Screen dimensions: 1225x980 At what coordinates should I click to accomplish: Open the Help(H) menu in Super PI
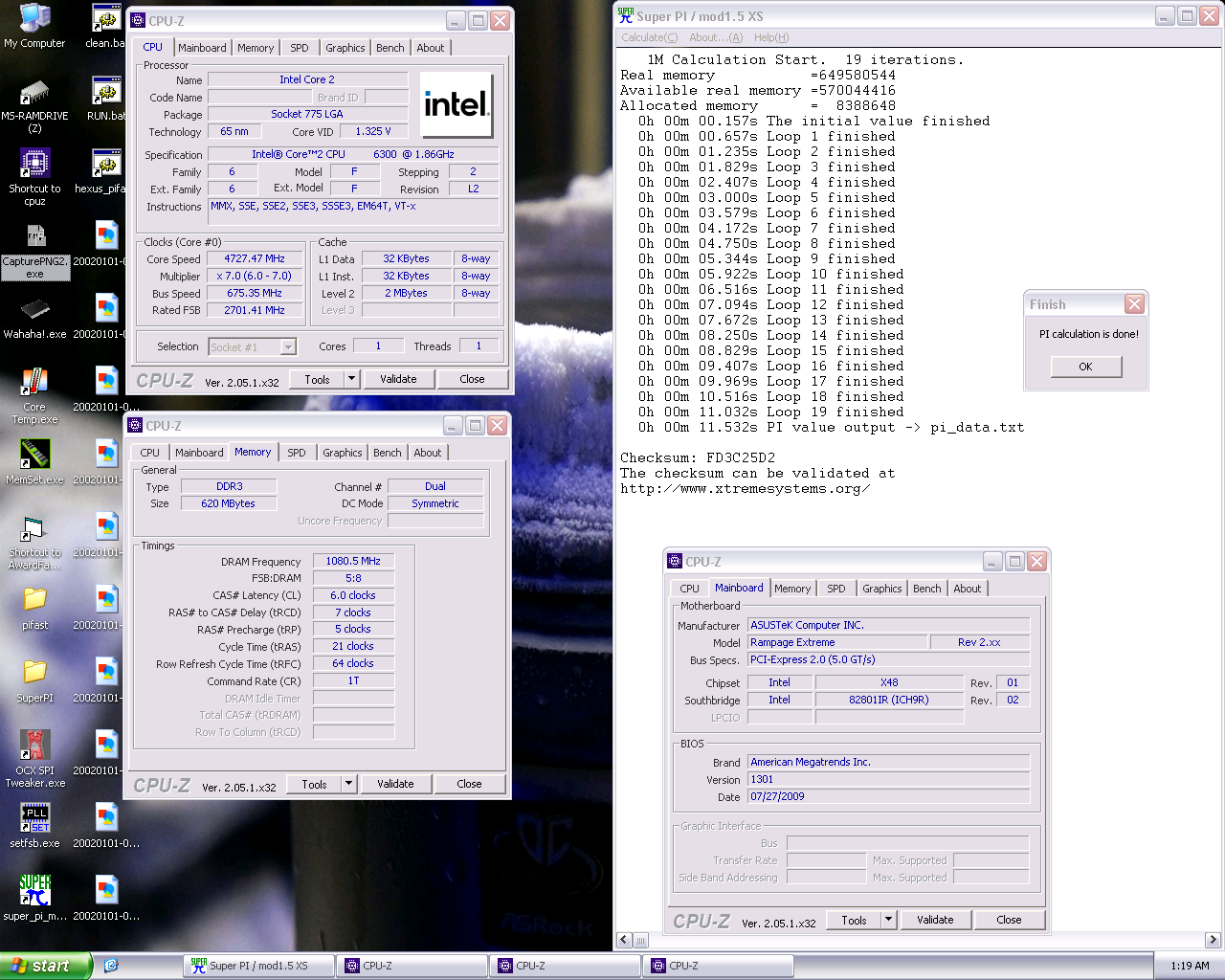point(771,37)
